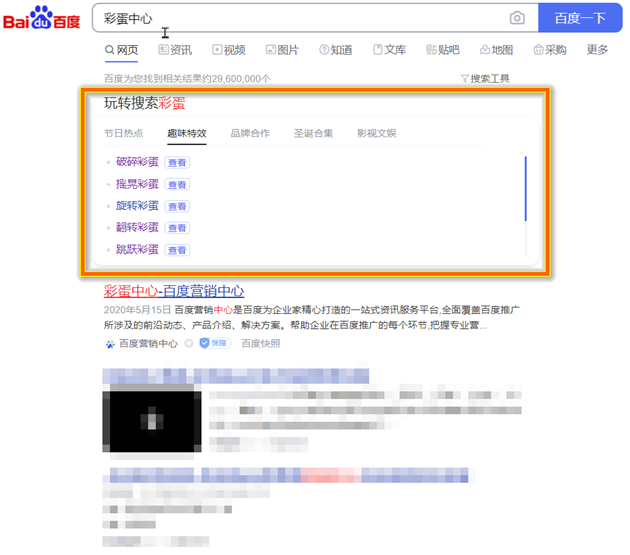
Task: Select the 影视文娱 easter egg tab
Action: pyautogui.click(x=376, y=133)
